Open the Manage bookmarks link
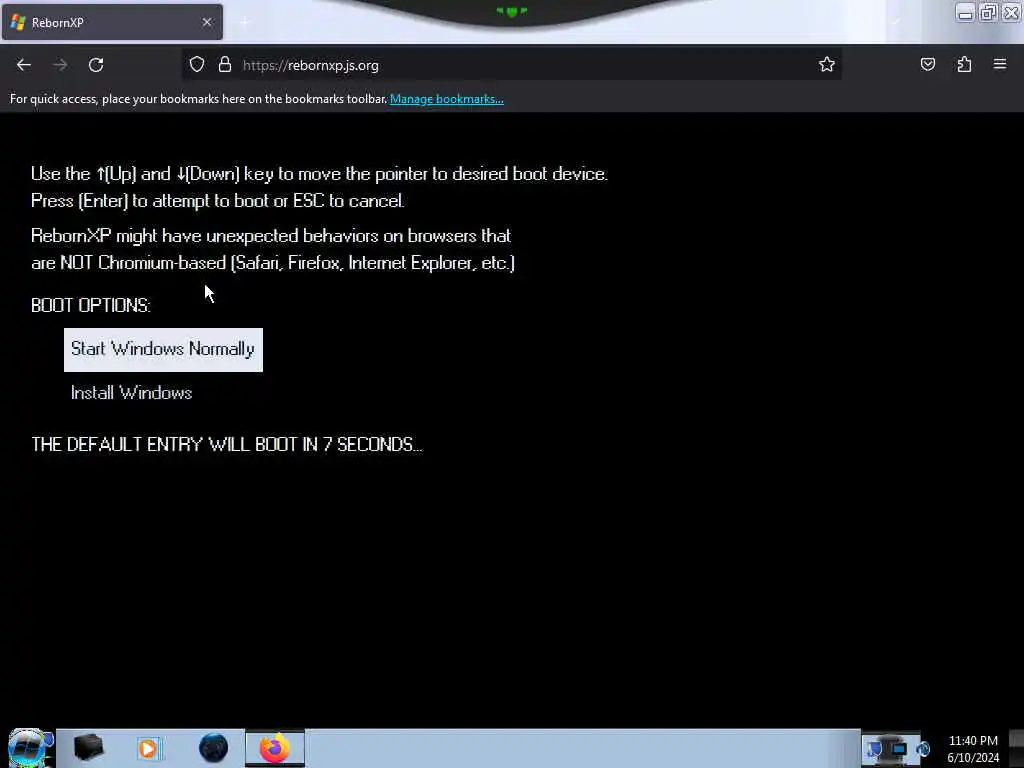 (x=447, y=99)
